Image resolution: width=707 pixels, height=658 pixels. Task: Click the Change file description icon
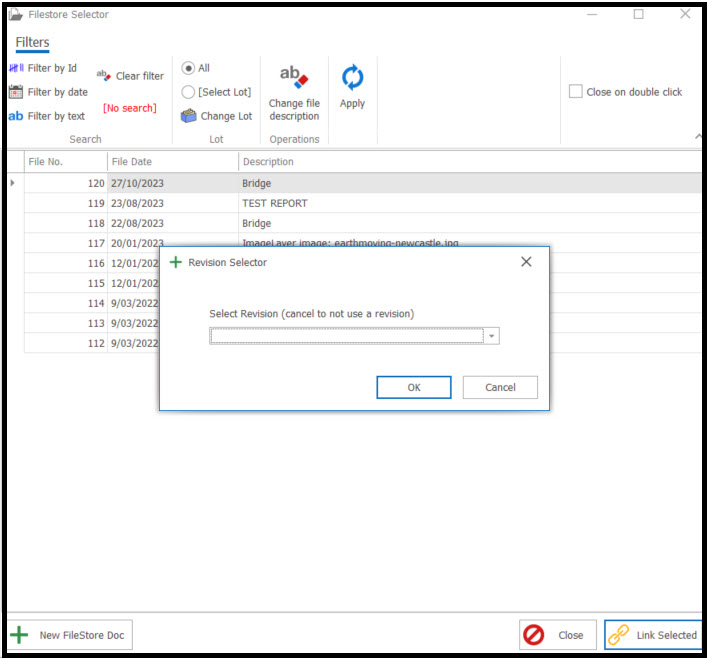[x=294, y=77]
